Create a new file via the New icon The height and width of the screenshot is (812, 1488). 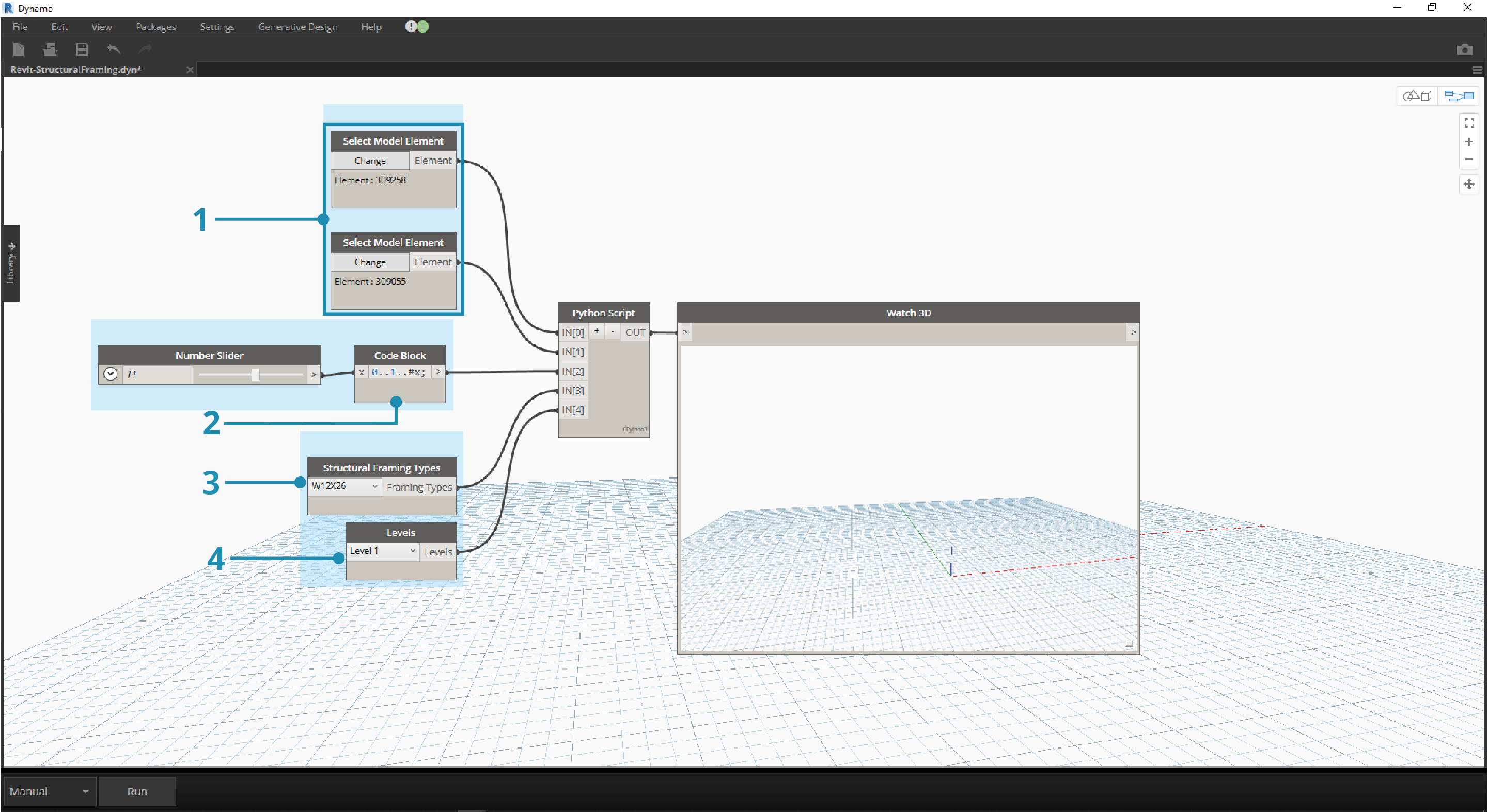tap(19, 50)
